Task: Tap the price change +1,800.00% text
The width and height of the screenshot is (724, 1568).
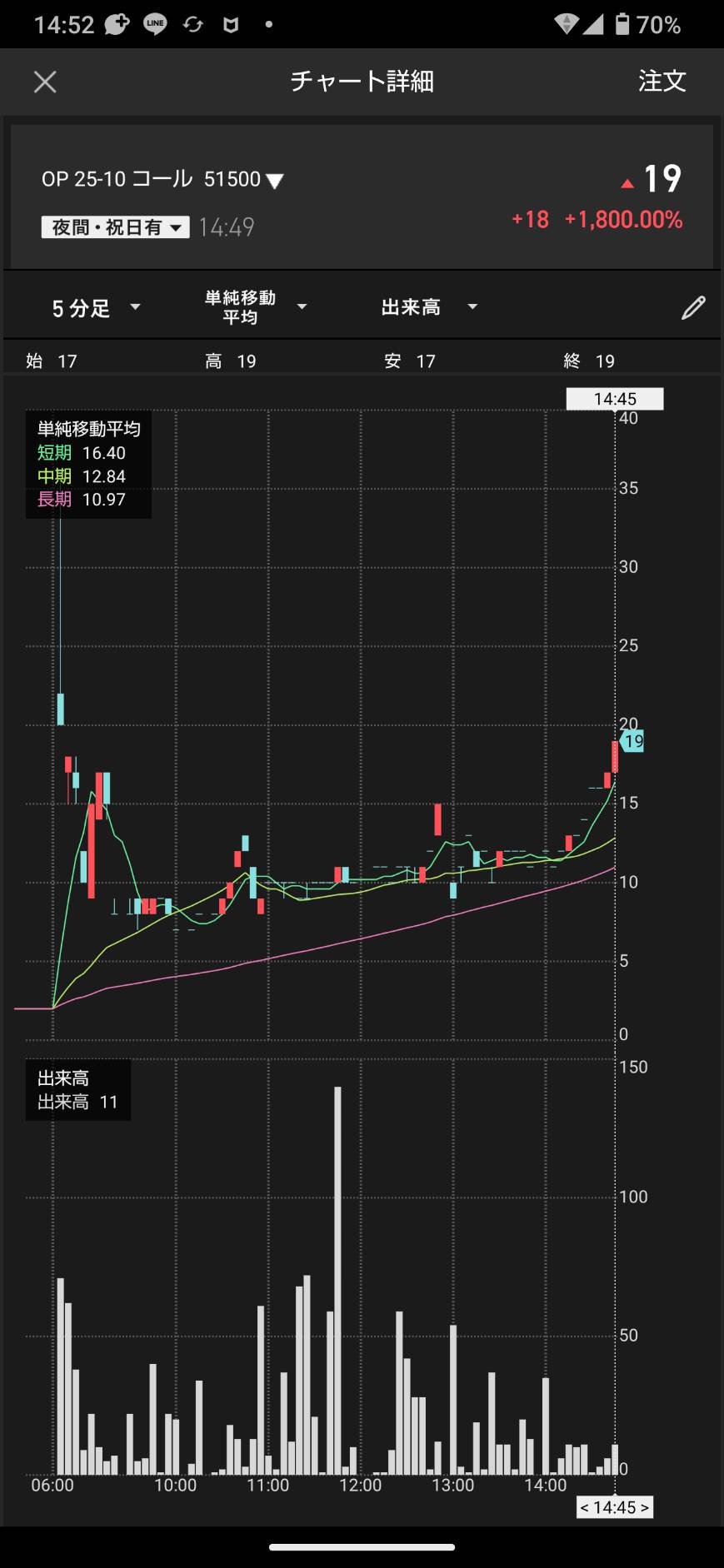Action: point(623,220)
